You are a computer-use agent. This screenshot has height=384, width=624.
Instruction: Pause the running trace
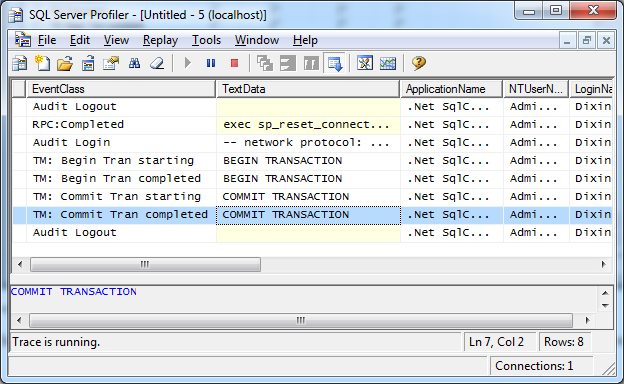pos(211,63)
